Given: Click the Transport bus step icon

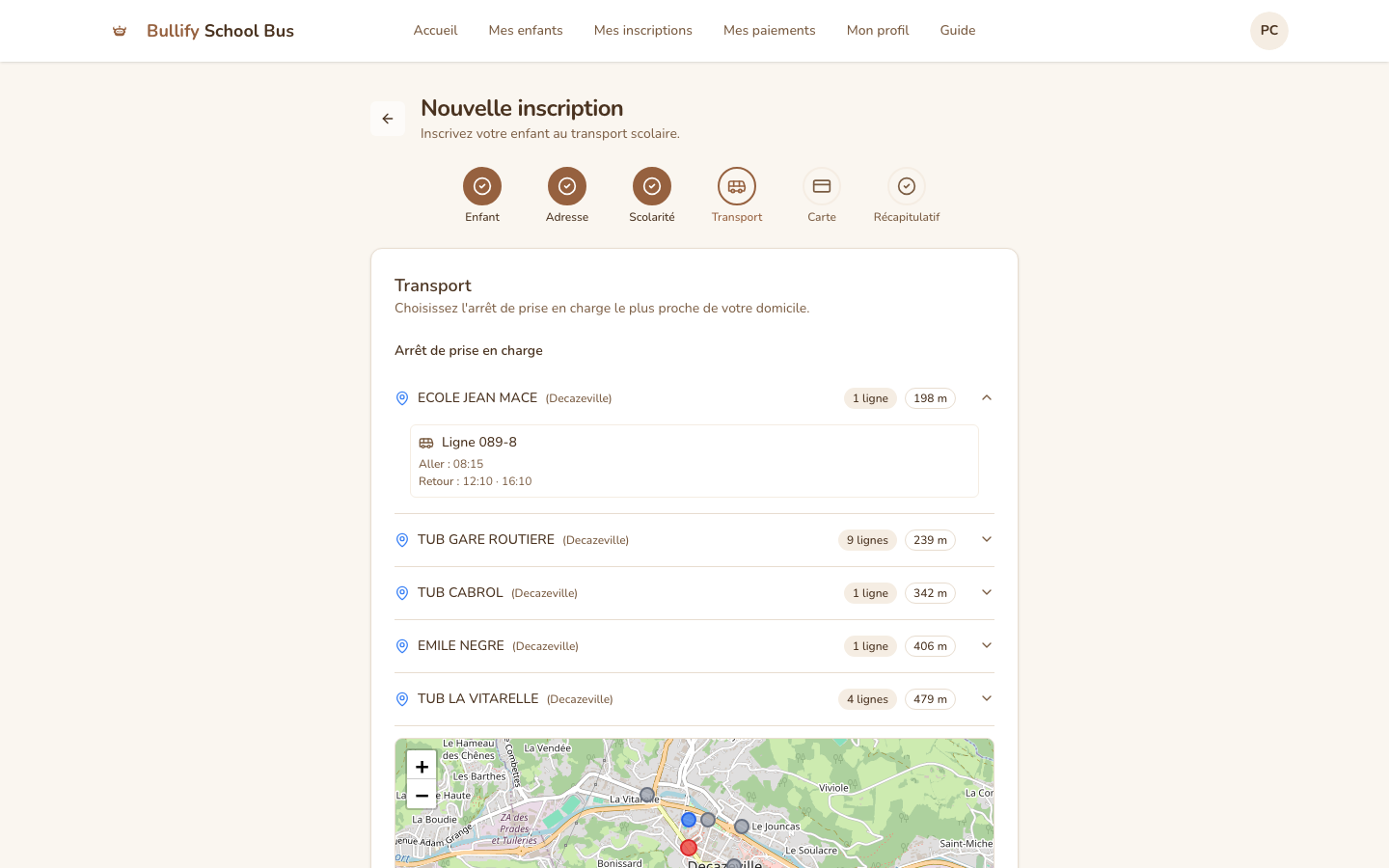Looking at the screenshot, I should click(737, 186).
